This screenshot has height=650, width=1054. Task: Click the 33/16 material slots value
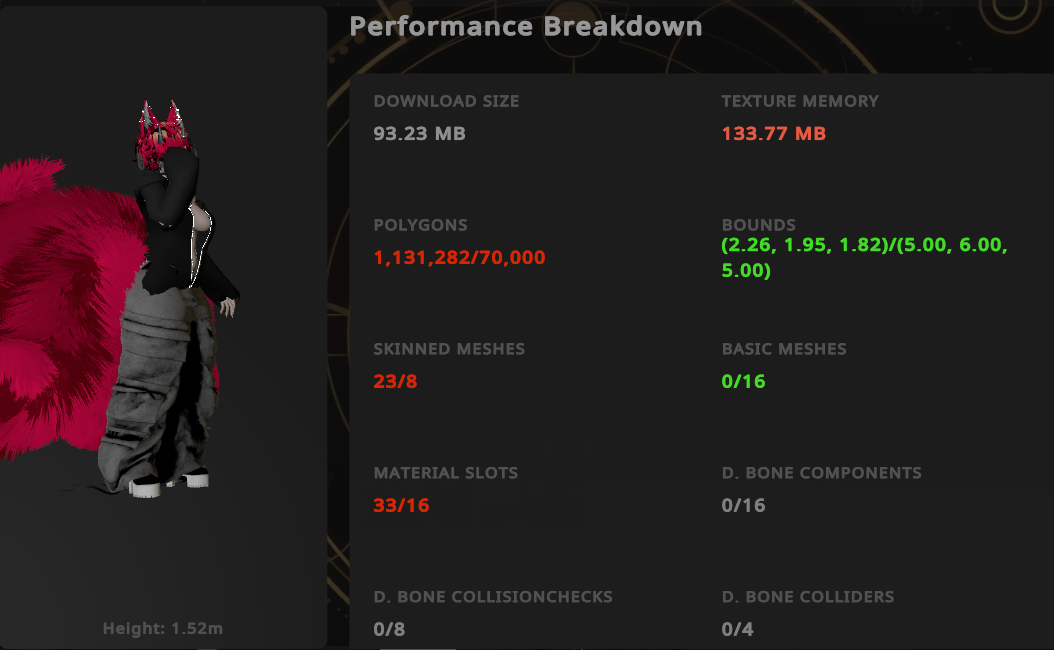401,505
